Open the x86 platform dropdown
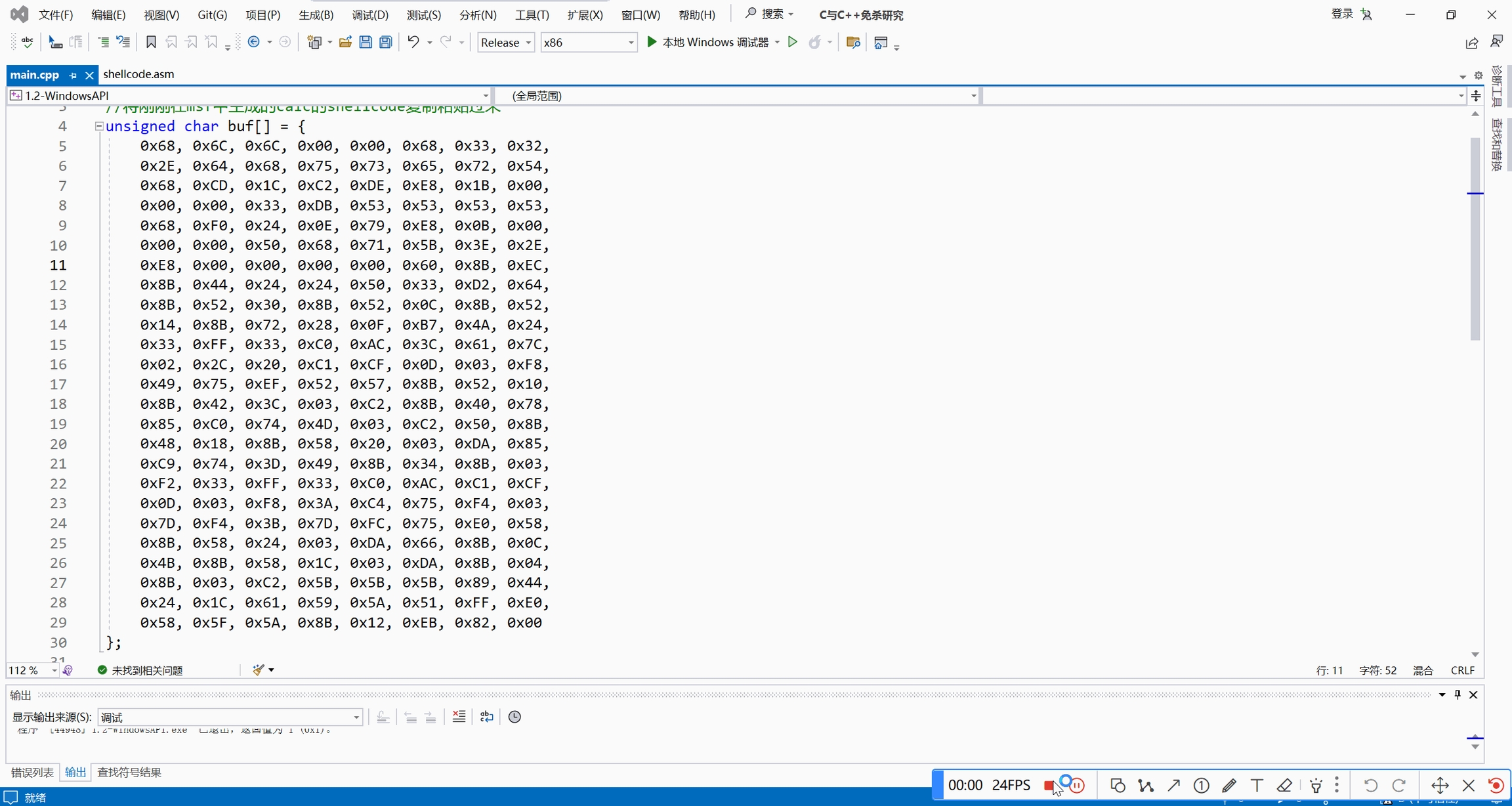Image resolution: width=1512 pixels, height=806 pixels. point(588,43)
